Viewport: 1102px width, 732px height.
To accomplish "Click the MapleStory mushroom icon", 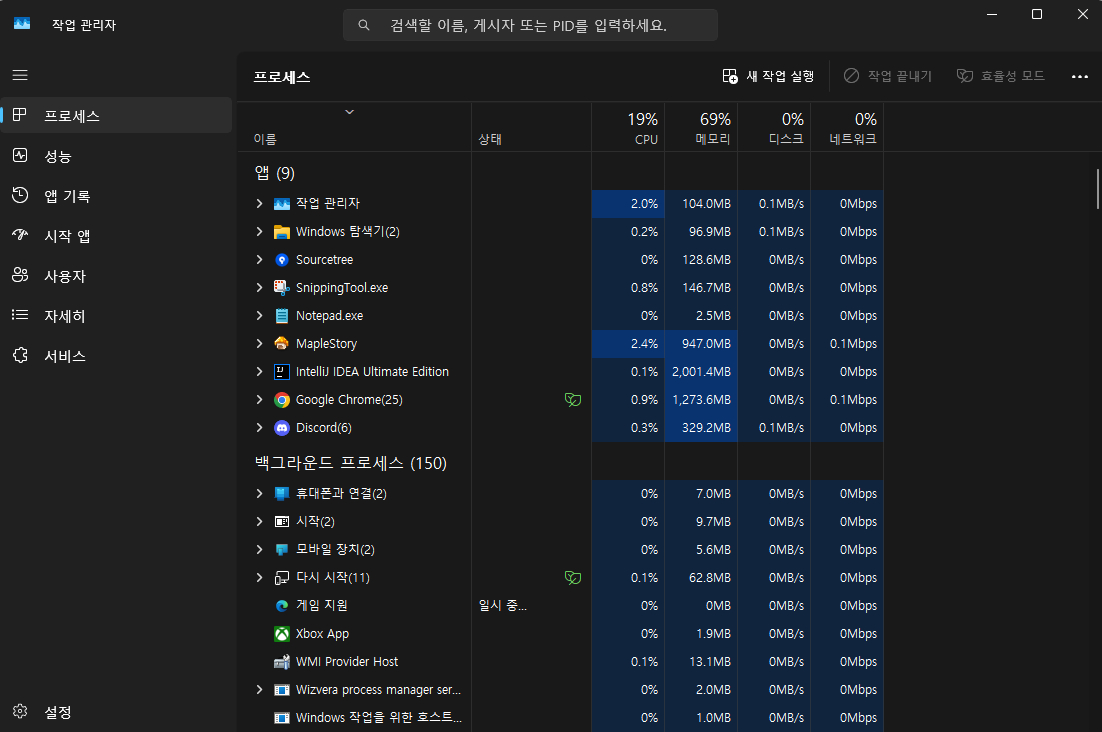I will tap(282, 344).
